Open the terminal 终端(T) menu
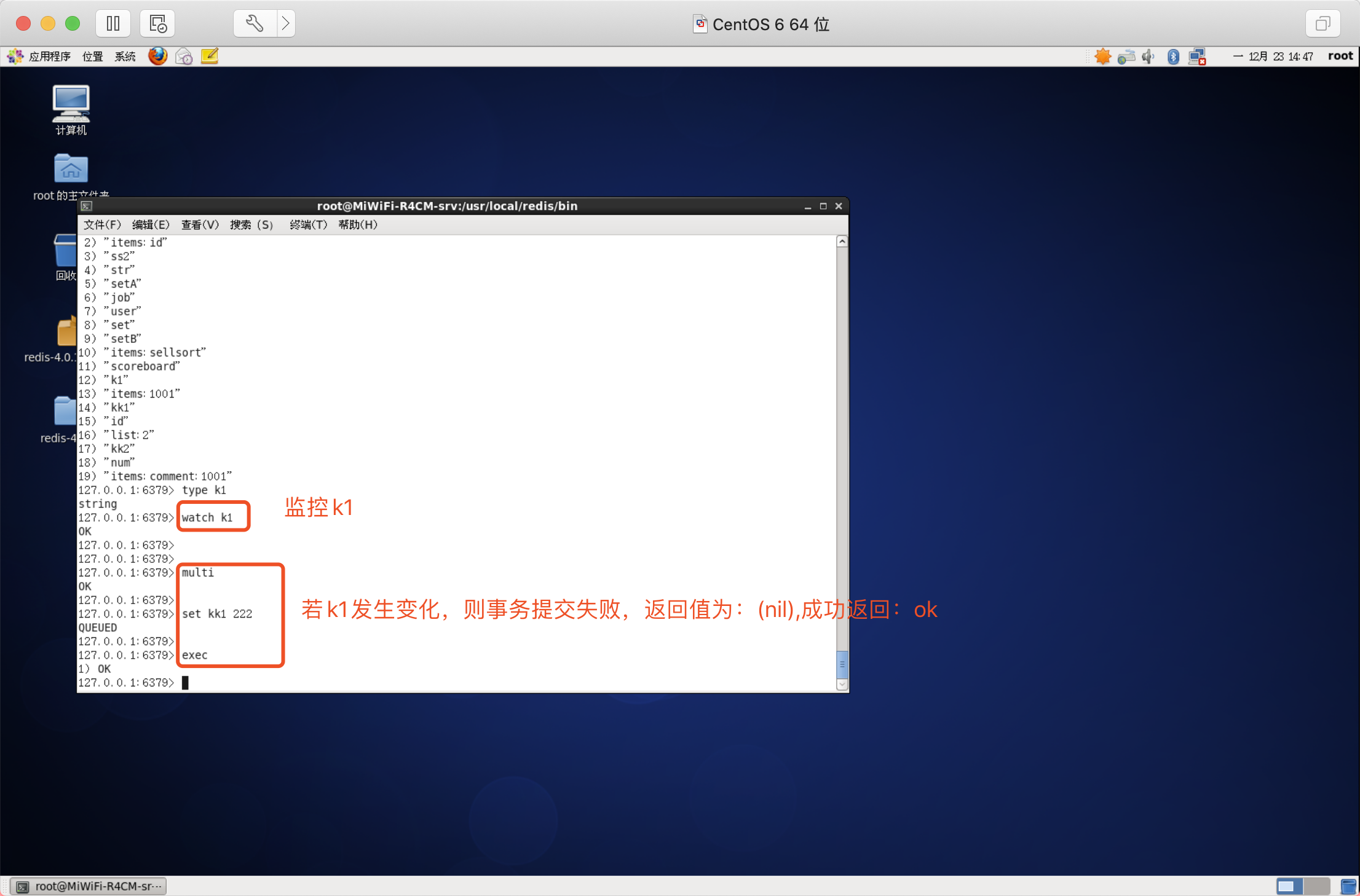 pyautogui.click(x=308, y=225)
